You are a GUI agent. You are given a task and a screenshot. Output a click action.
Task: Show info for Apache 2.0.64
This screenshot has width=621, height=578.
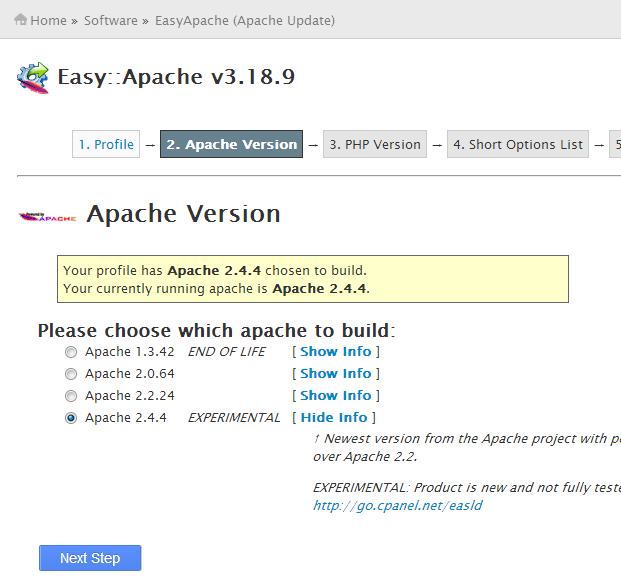click(x=335, y=373)
